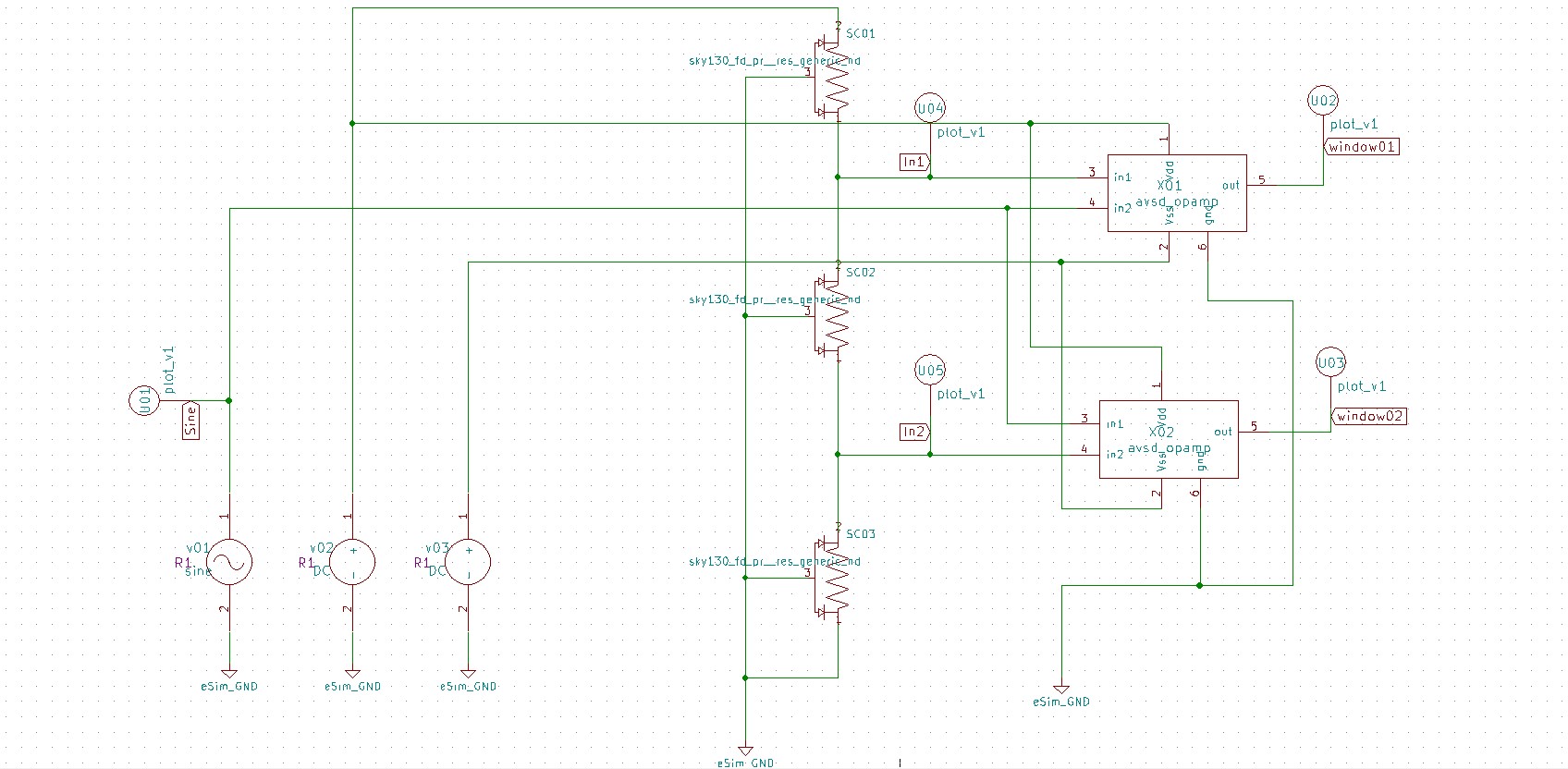Click the wire junction next to Sine label
Screen dimensions: 1568x769
click(229, 401)
